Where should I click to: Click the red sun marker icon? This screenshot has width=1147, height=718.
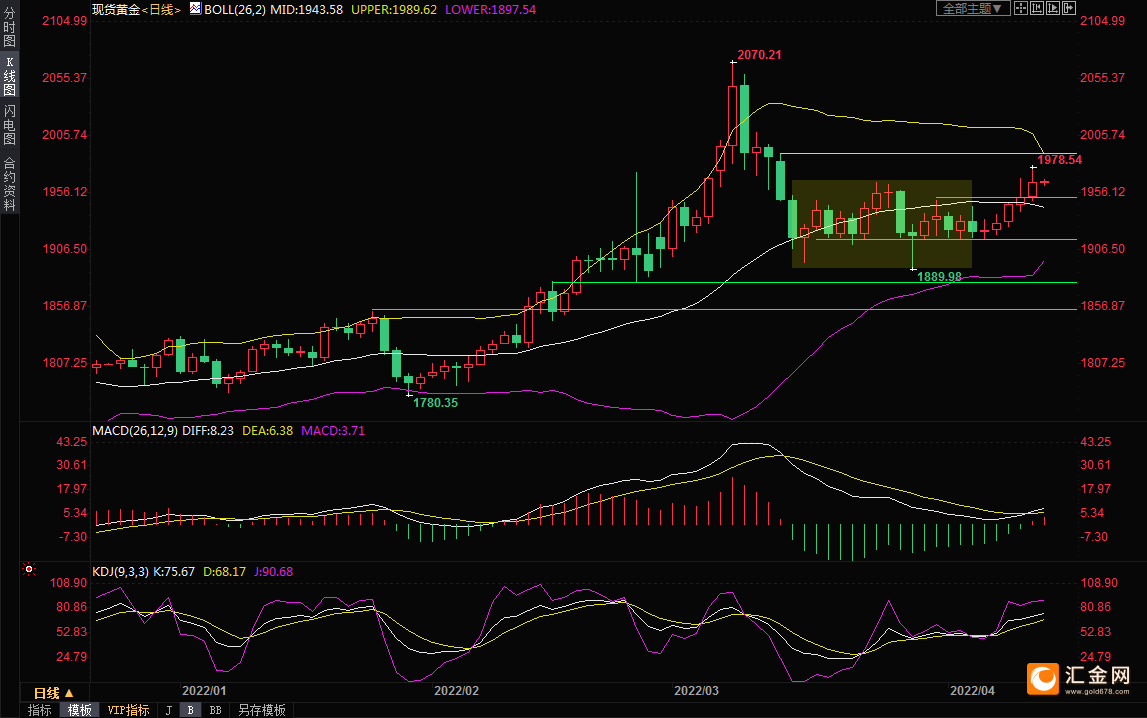[x=29, y=569]
